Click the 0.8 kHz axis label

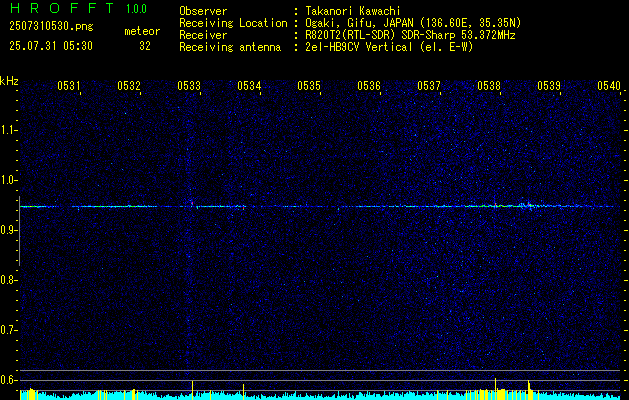point(8,280)
